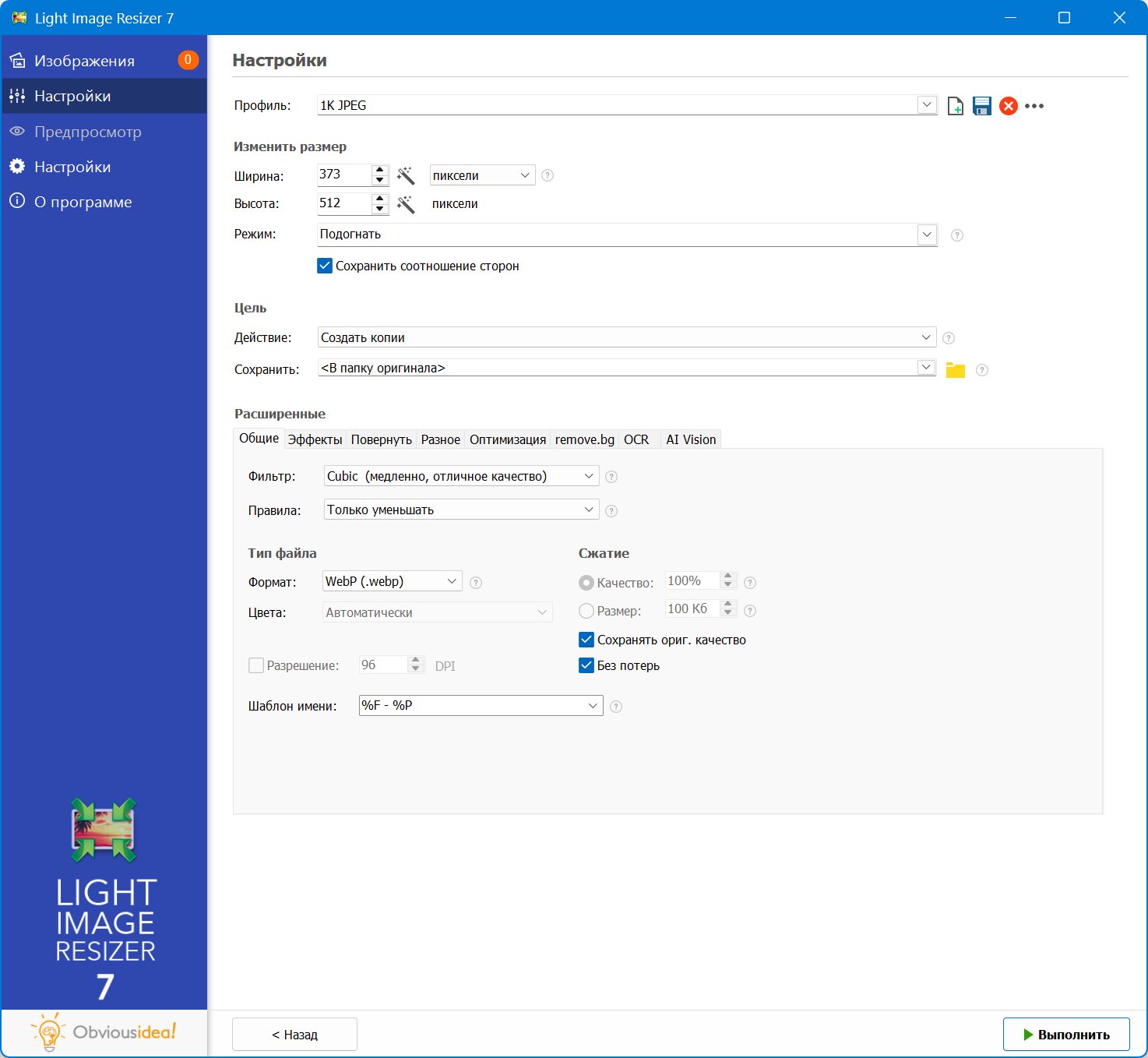Increase Ширина value with up arrow
Viewport: 1148px width, 1058px height.
click(x=379, y=170)
